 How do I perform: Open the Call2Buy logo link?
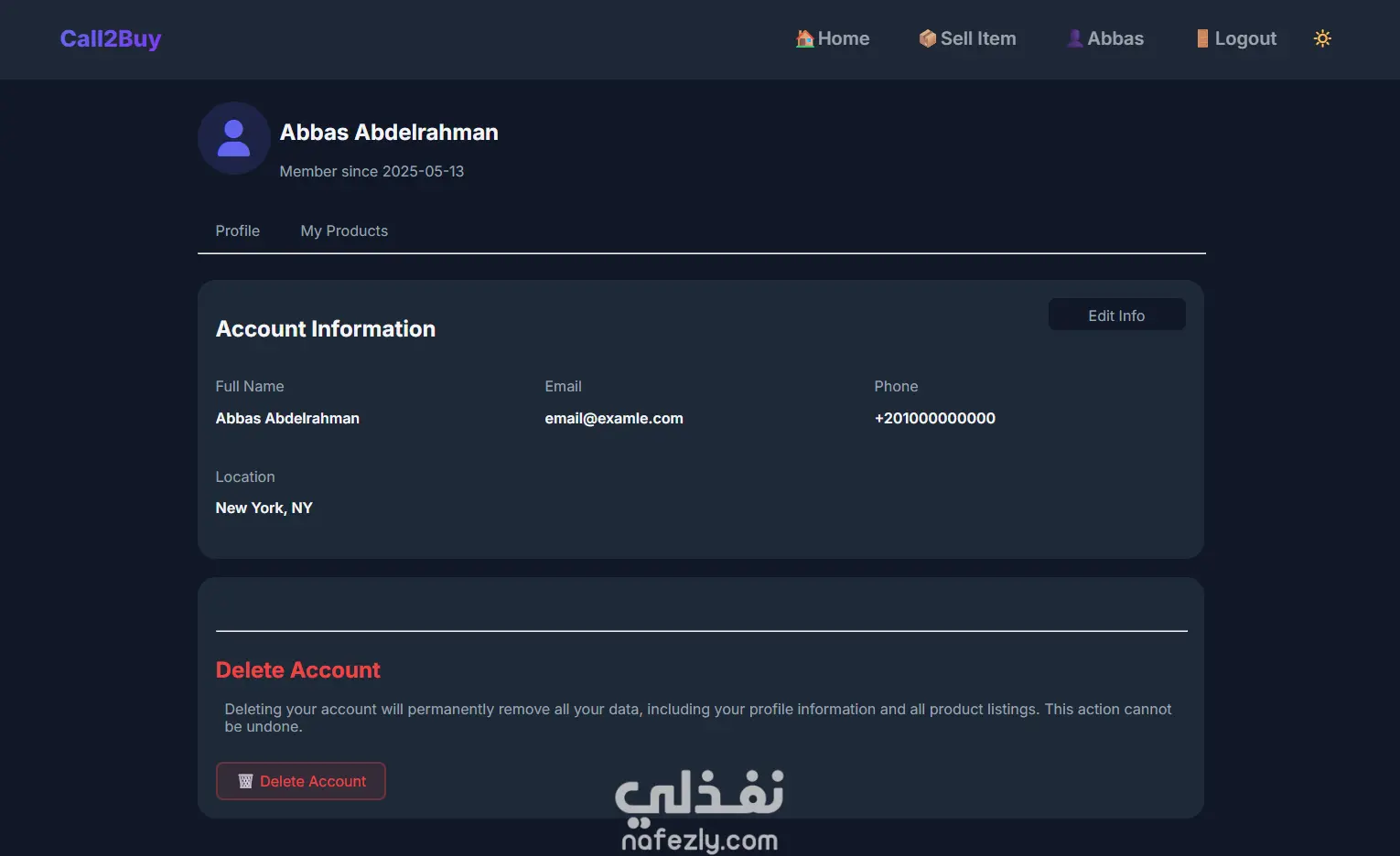coord(111,38)
